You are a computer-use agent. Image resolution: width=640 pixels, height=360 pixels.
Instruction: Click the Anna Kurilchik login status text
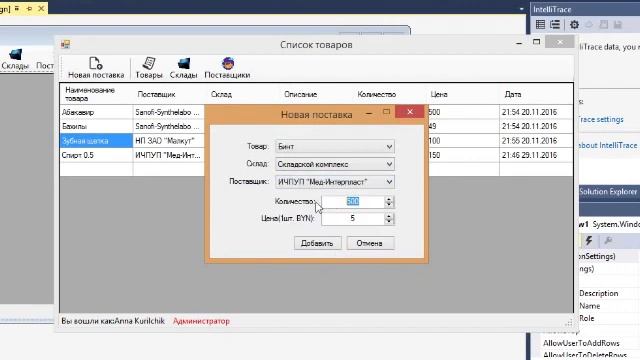tap(113, 321)
